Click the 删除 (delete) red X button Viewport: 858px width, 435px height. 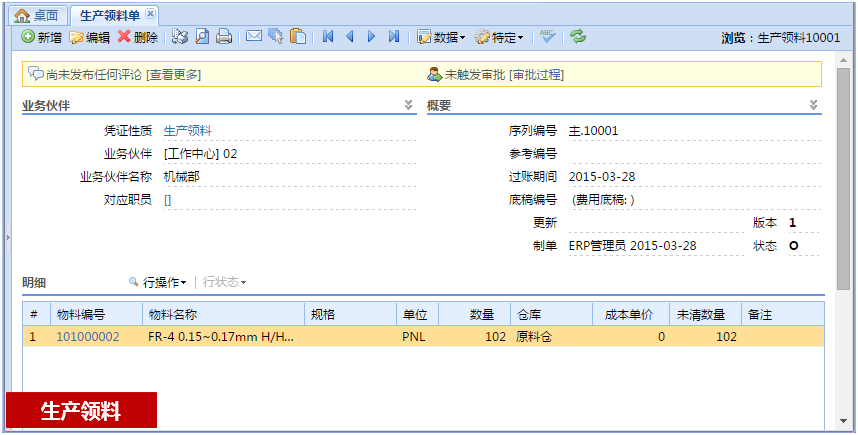[x=137, y=37]
